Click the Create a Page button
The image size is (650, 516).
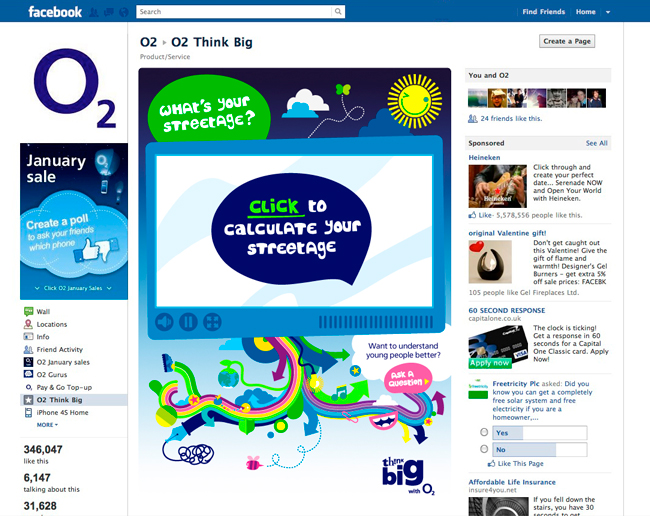coord(567,41)
